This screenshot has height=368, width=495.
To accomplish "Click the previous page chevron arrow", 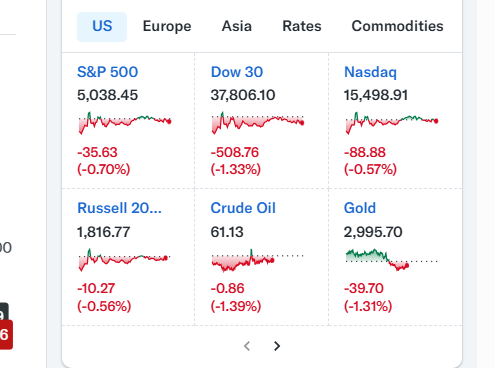I will click(247, 346).
